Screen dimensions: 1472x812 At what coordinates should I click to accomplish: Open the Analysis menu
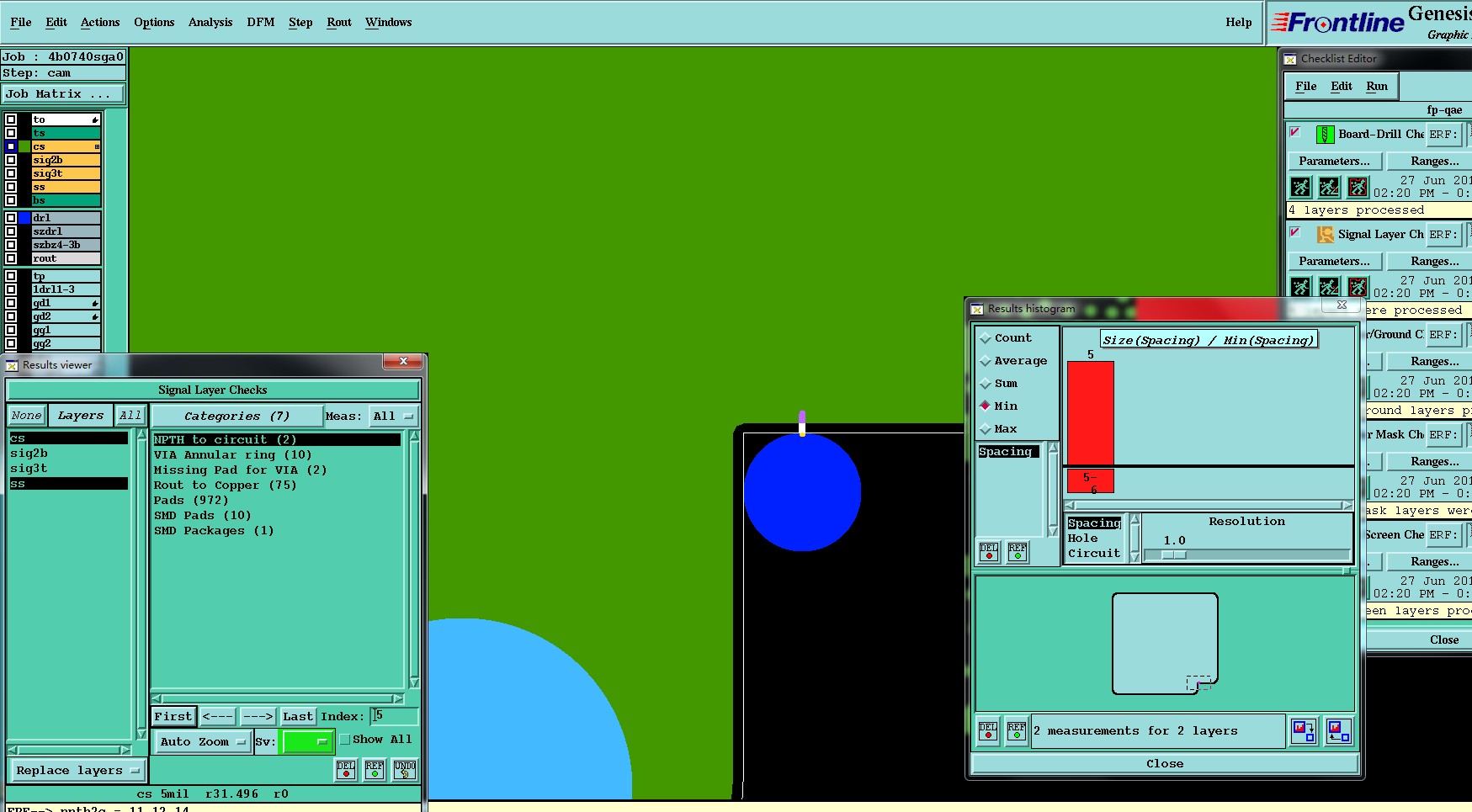(210, 23)
